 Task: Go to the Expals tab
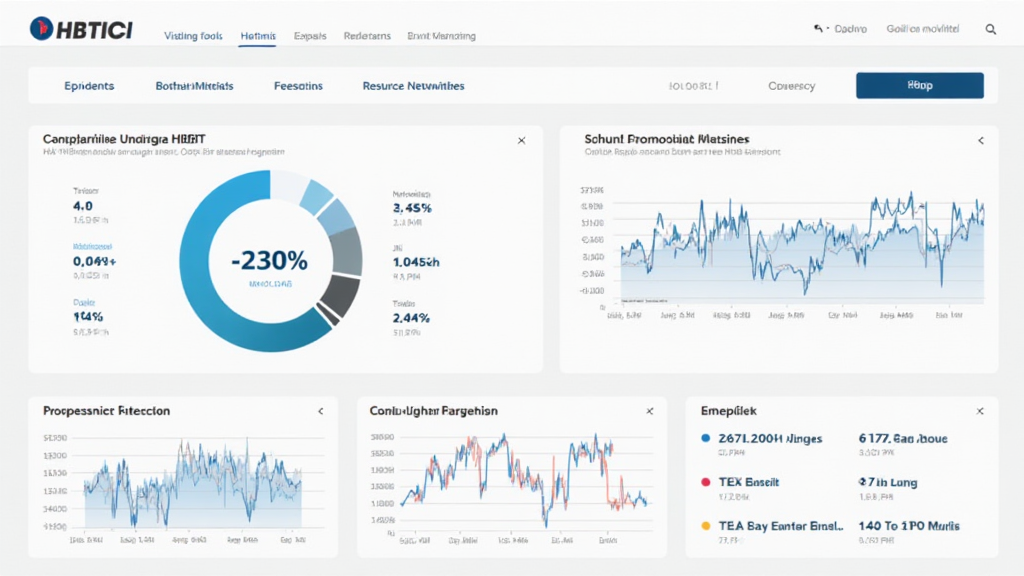tap(310, 36)
